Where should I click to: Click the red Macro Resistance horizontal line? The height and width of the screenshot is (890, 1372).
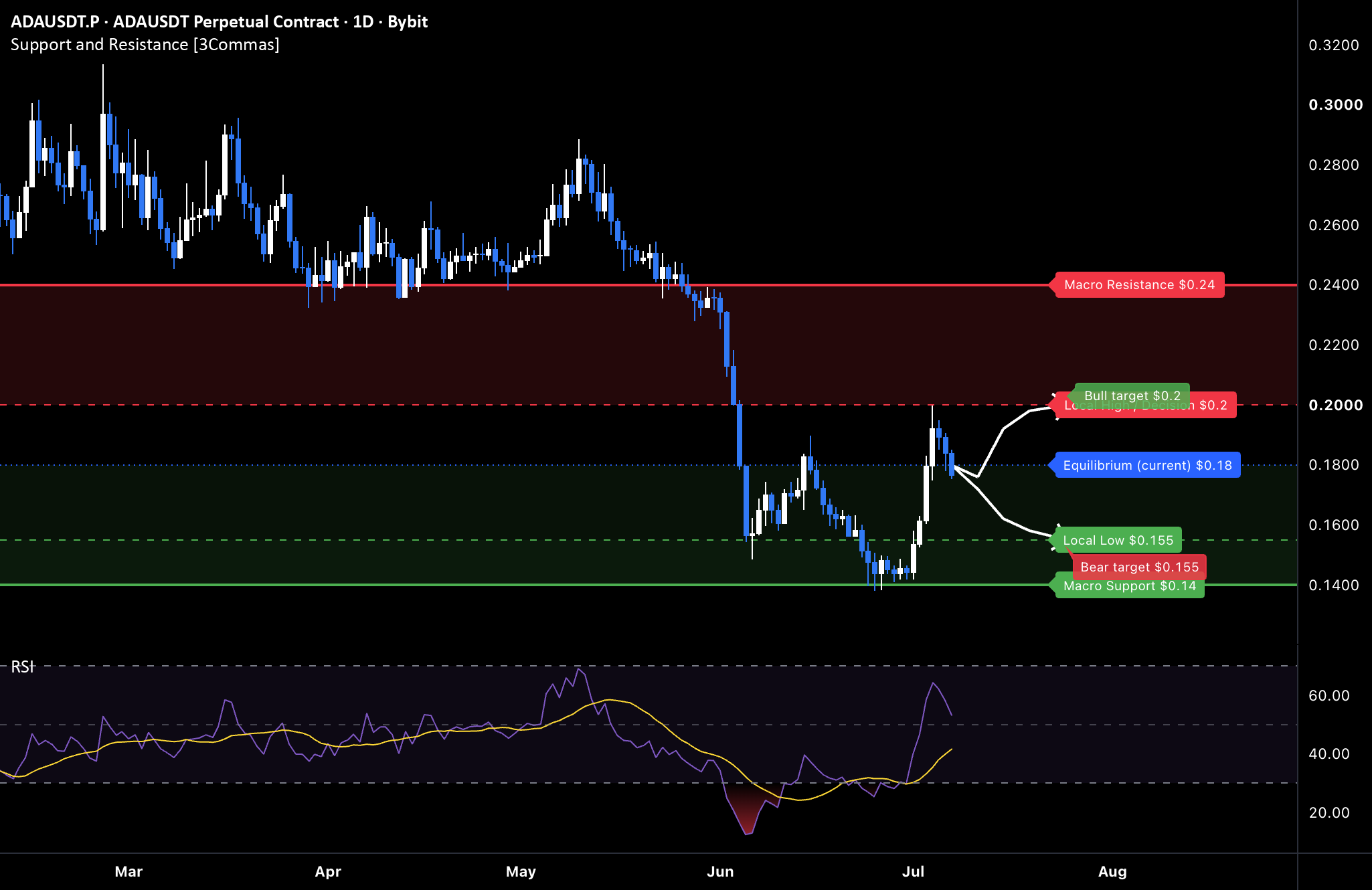[x=522, y=285]
